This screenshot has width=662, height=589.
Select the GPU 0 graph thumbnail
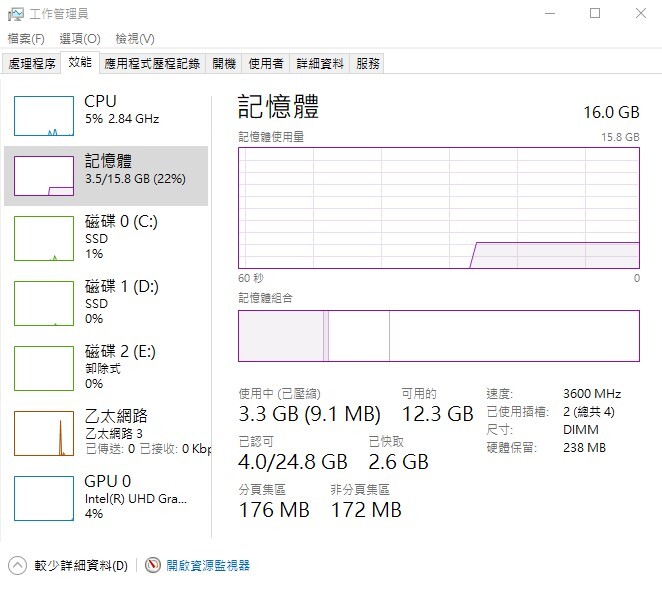click(x=44, y=497)
